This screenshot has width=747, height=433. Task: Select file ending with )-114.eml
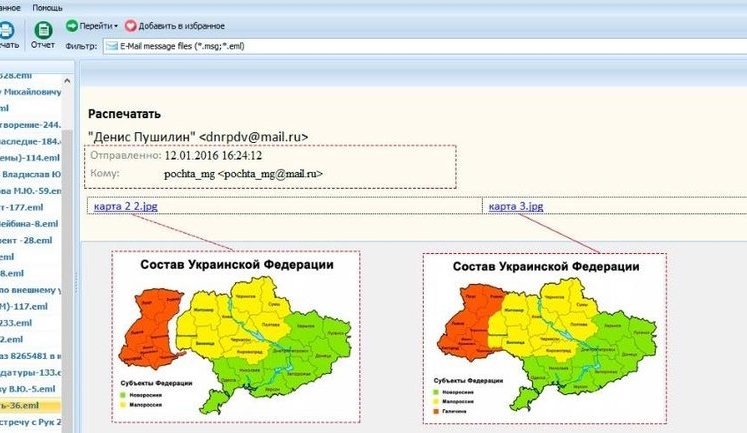coord(30,158)
